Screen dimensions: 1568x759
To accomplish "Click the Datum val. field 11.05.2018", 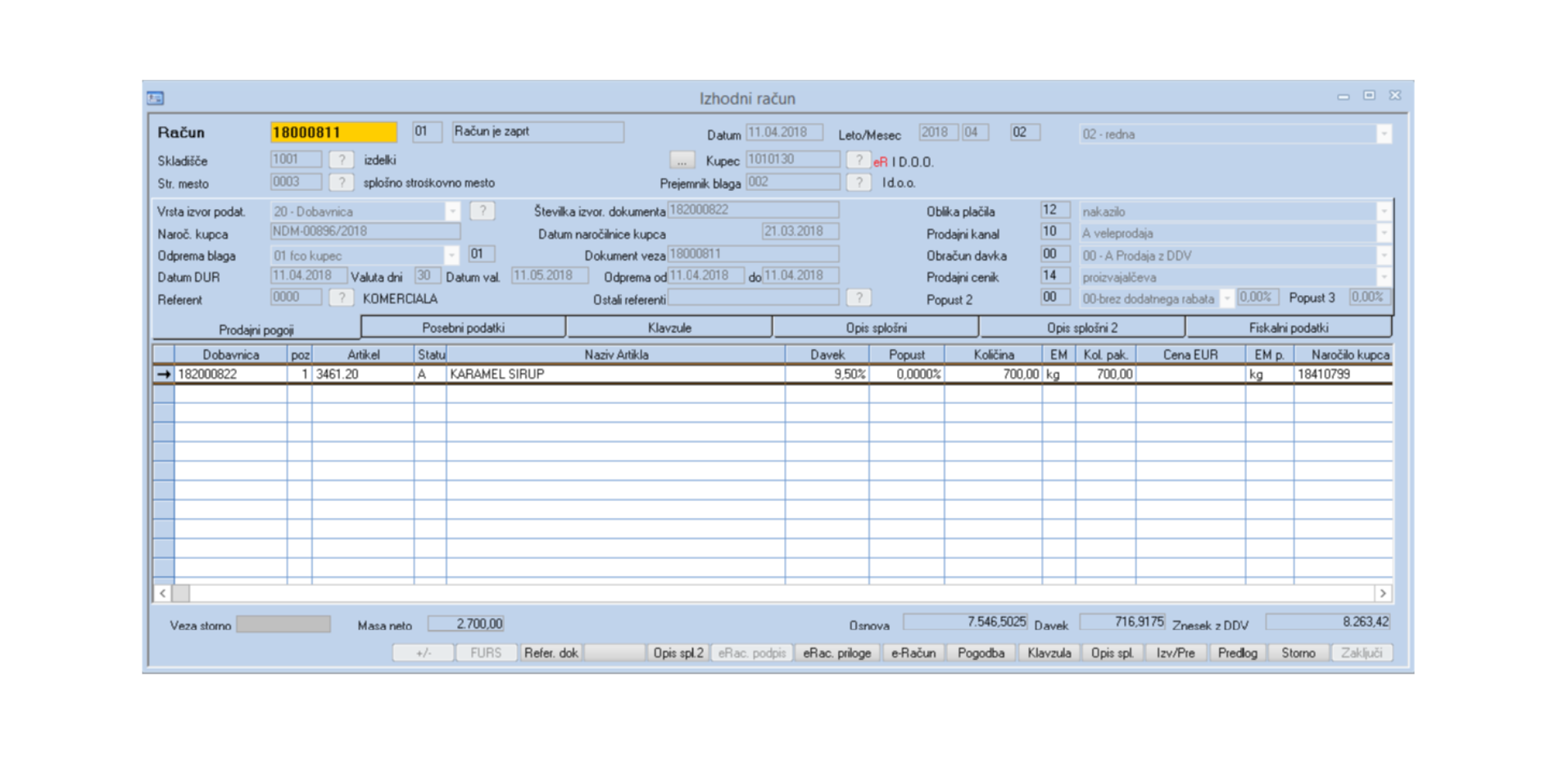I will (x=550, y=275).
